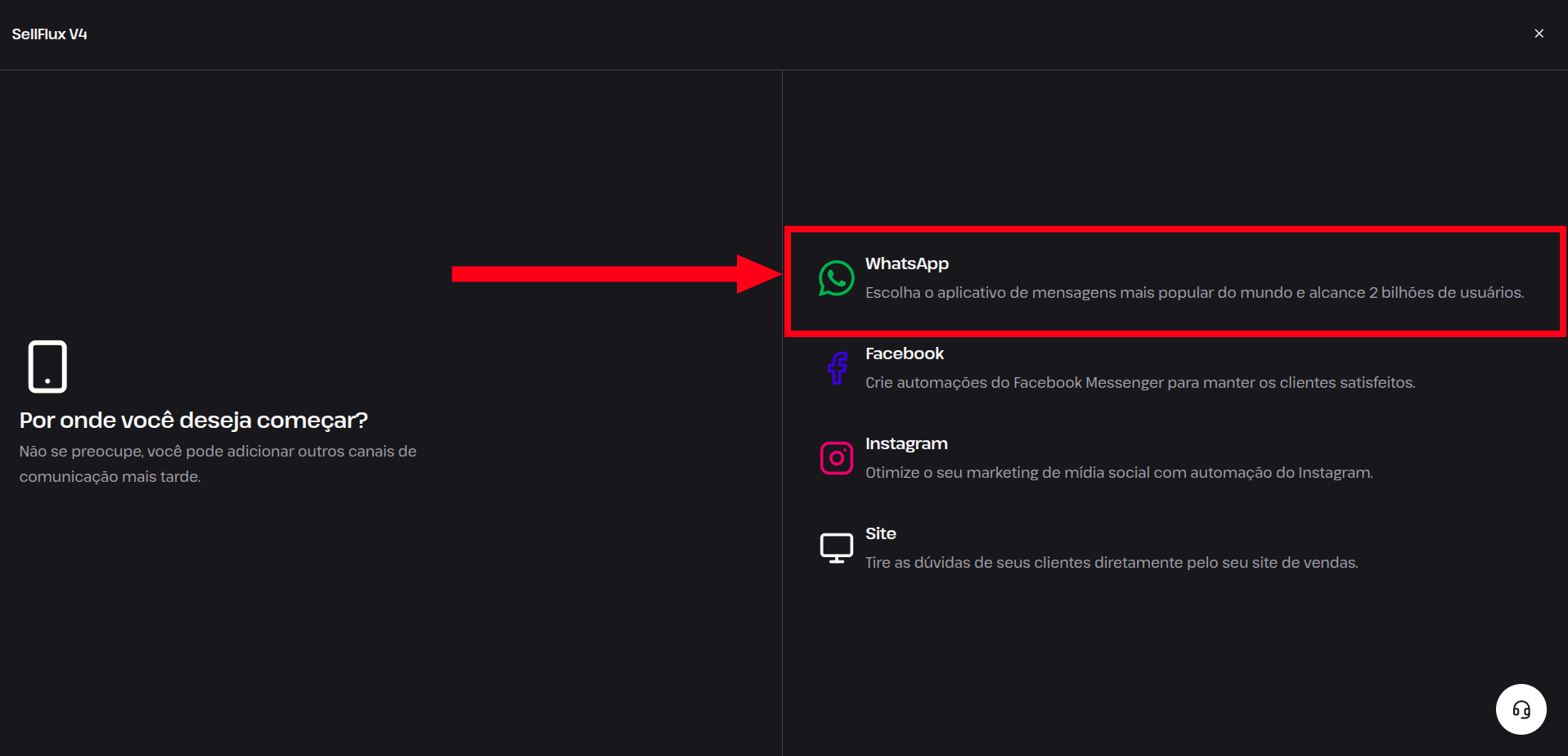The width and height of the screenshot is (1568, 756).
Task: Select the WhatsApp channel title
Action: (906, 263)
